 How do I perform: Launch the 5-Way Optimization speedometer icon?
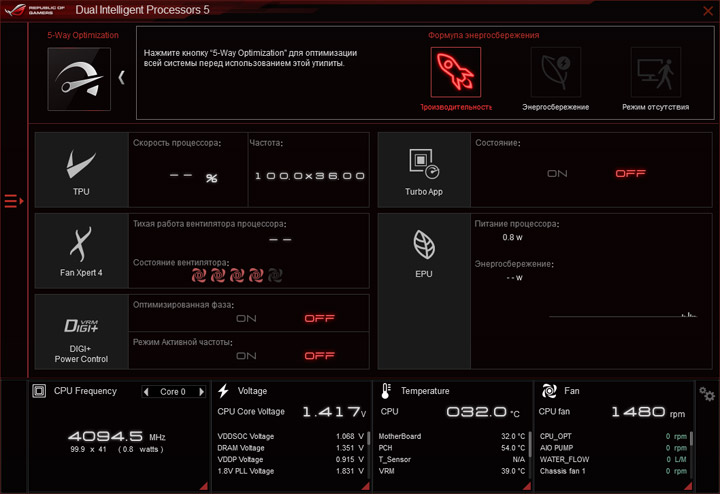[x=79, y=79]
